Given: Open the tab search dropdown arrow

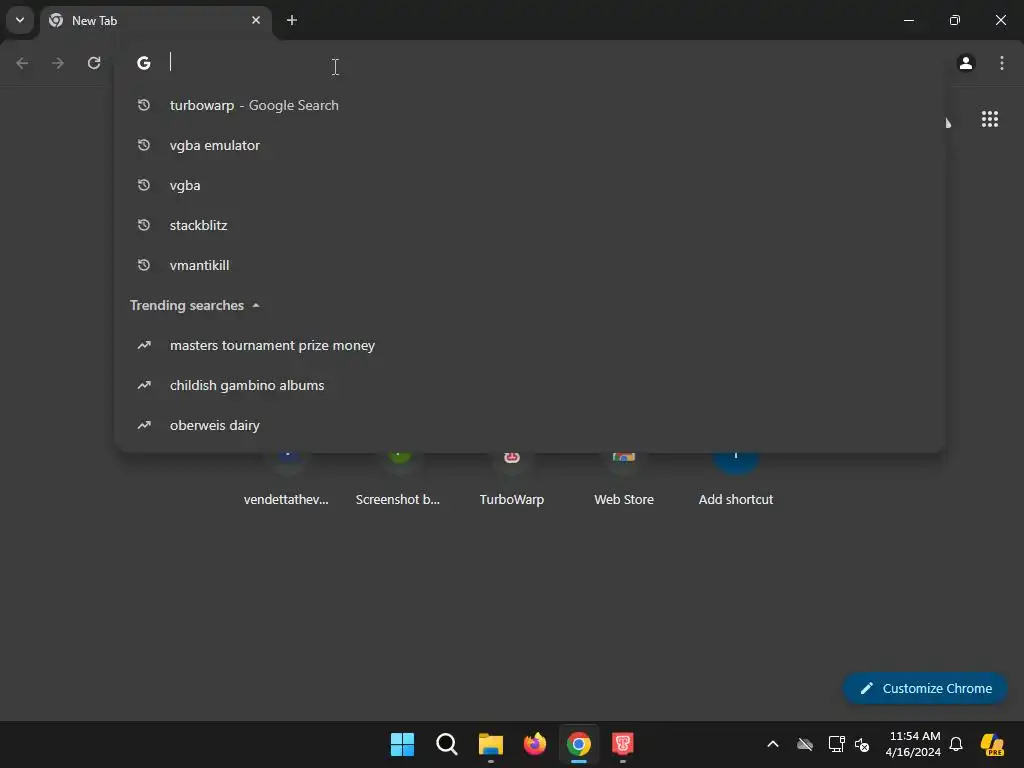Looking at the screenshot, I should tap(20, 20).
